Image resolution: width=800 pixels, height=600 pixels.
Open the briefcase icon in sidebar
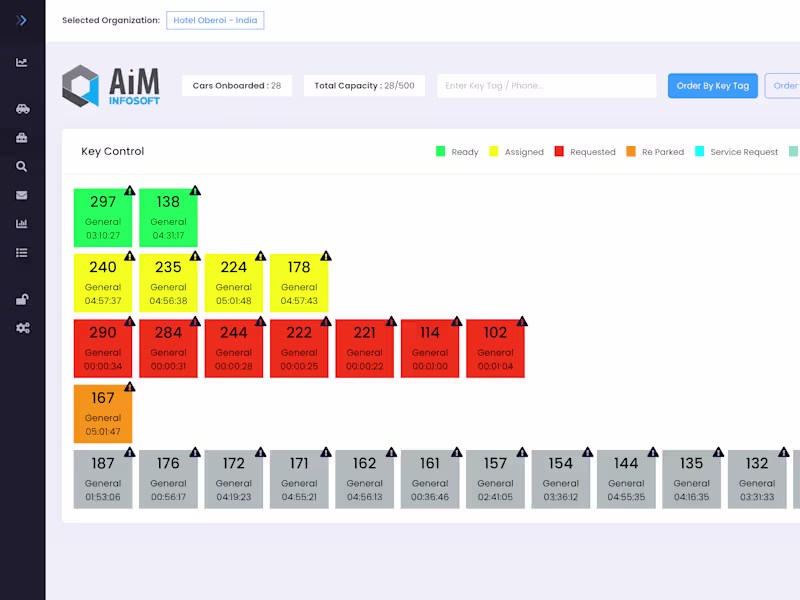pyautogui.click(x=21, y=138)
